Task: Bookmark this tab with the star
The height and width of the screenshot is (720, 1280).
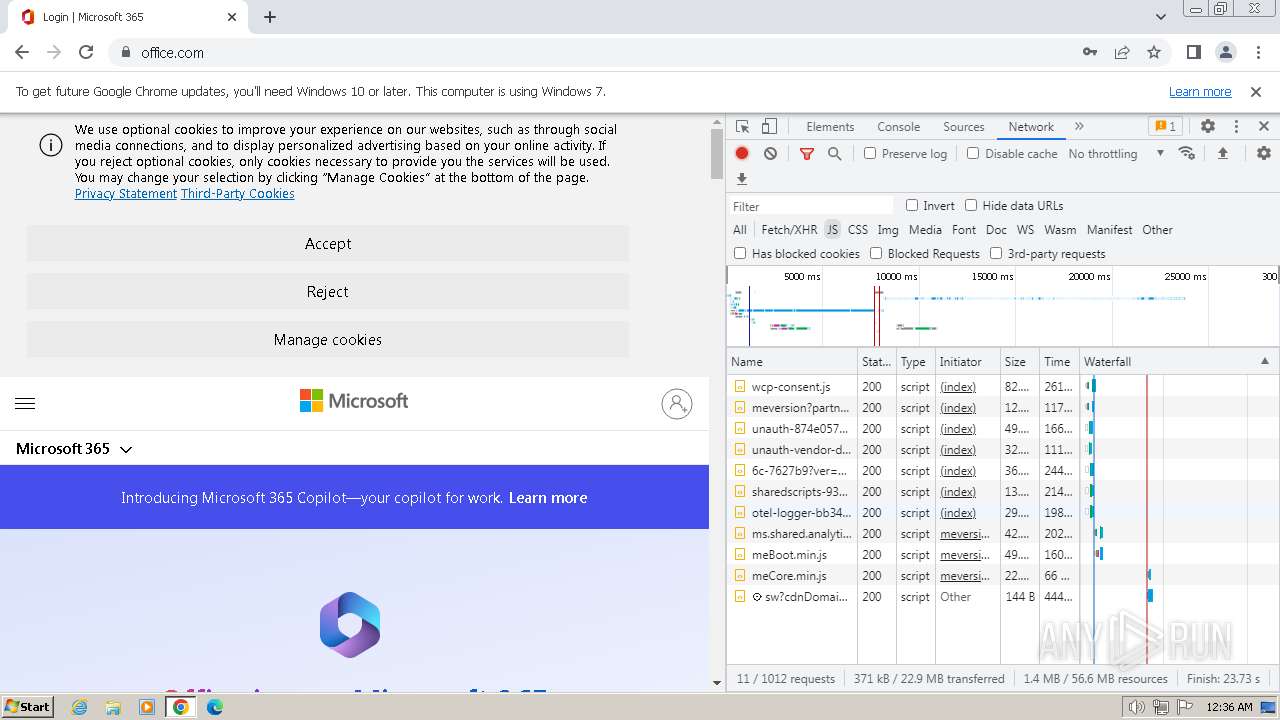Action: pos(1154,52)
